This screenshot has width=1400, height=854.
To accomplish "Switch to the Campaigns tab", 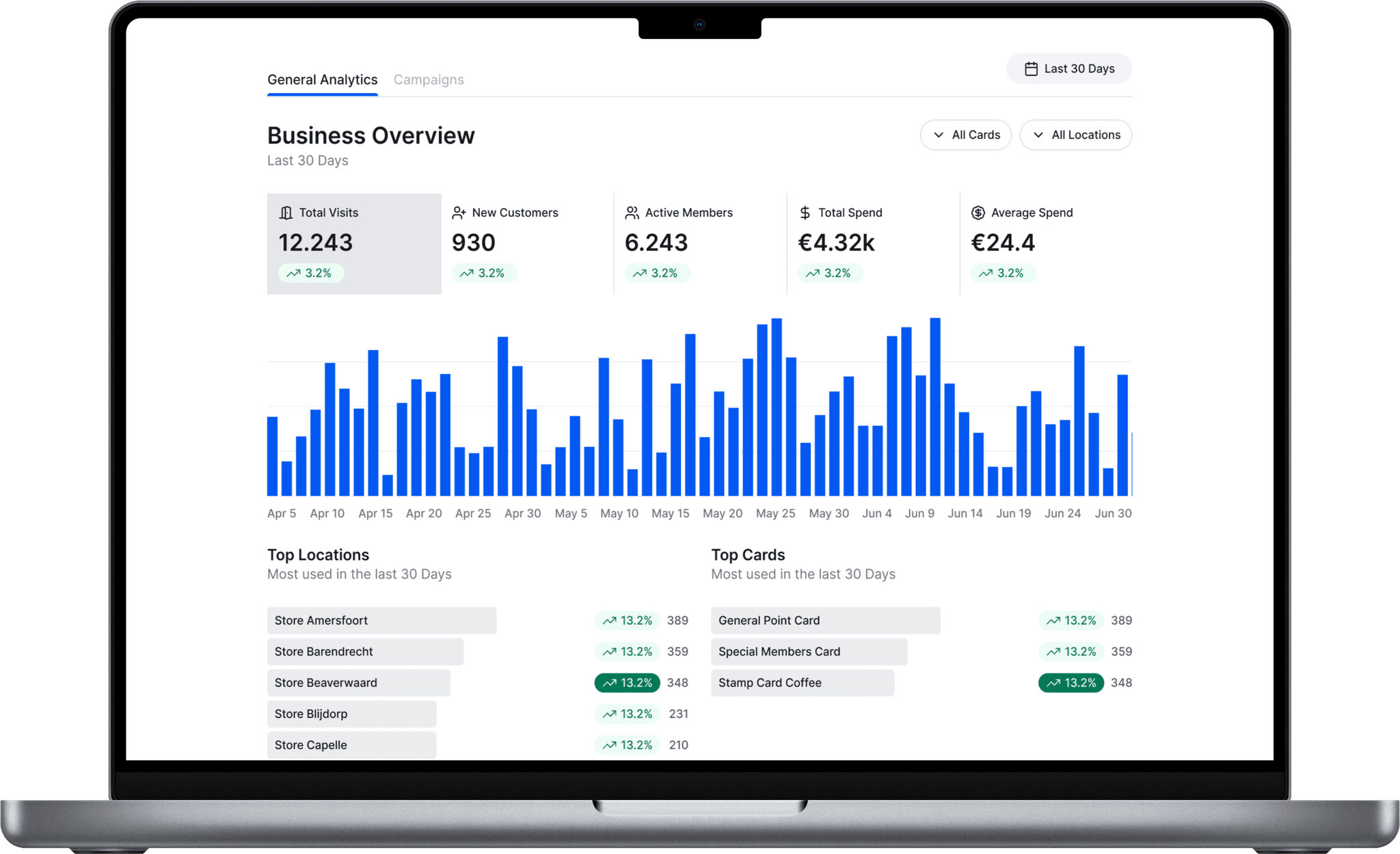I will pos(429,80).
